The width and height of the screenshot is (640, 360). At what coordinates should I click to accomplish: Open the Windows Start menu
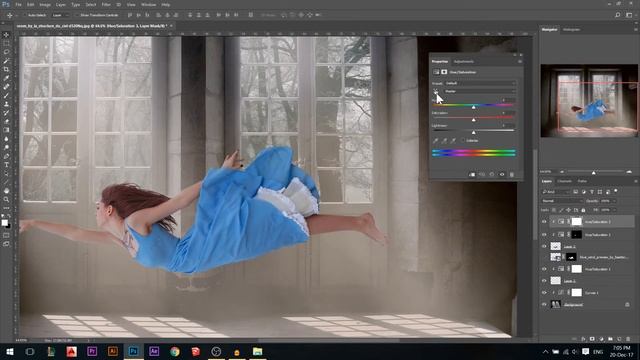(9, 351)
